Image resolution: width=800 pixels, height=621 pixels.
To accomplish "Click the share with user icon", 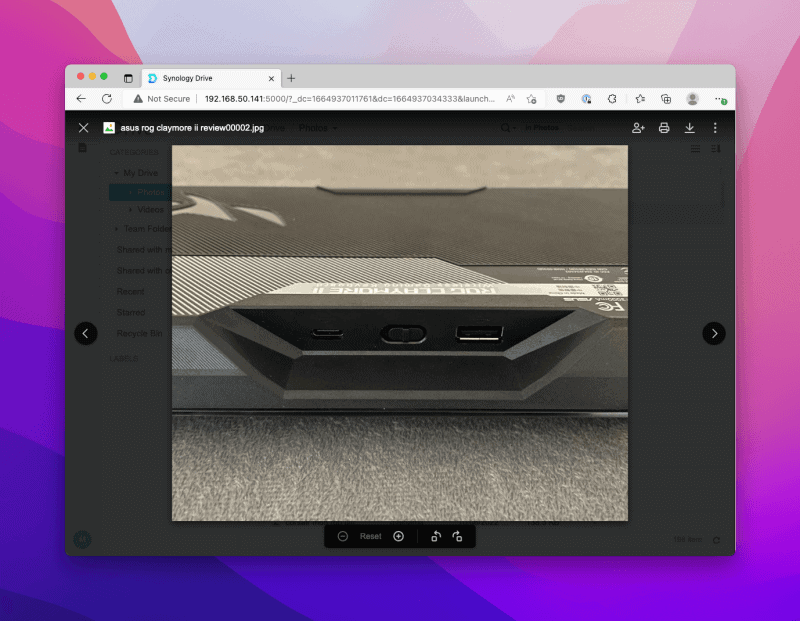I will point(638,128).
